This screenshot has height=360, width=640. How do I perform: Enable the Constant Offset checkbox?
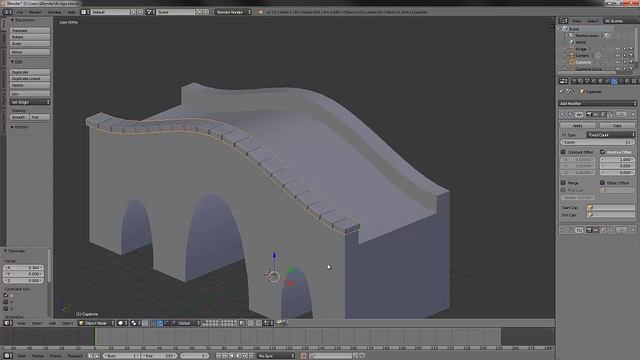click(563, 152)
